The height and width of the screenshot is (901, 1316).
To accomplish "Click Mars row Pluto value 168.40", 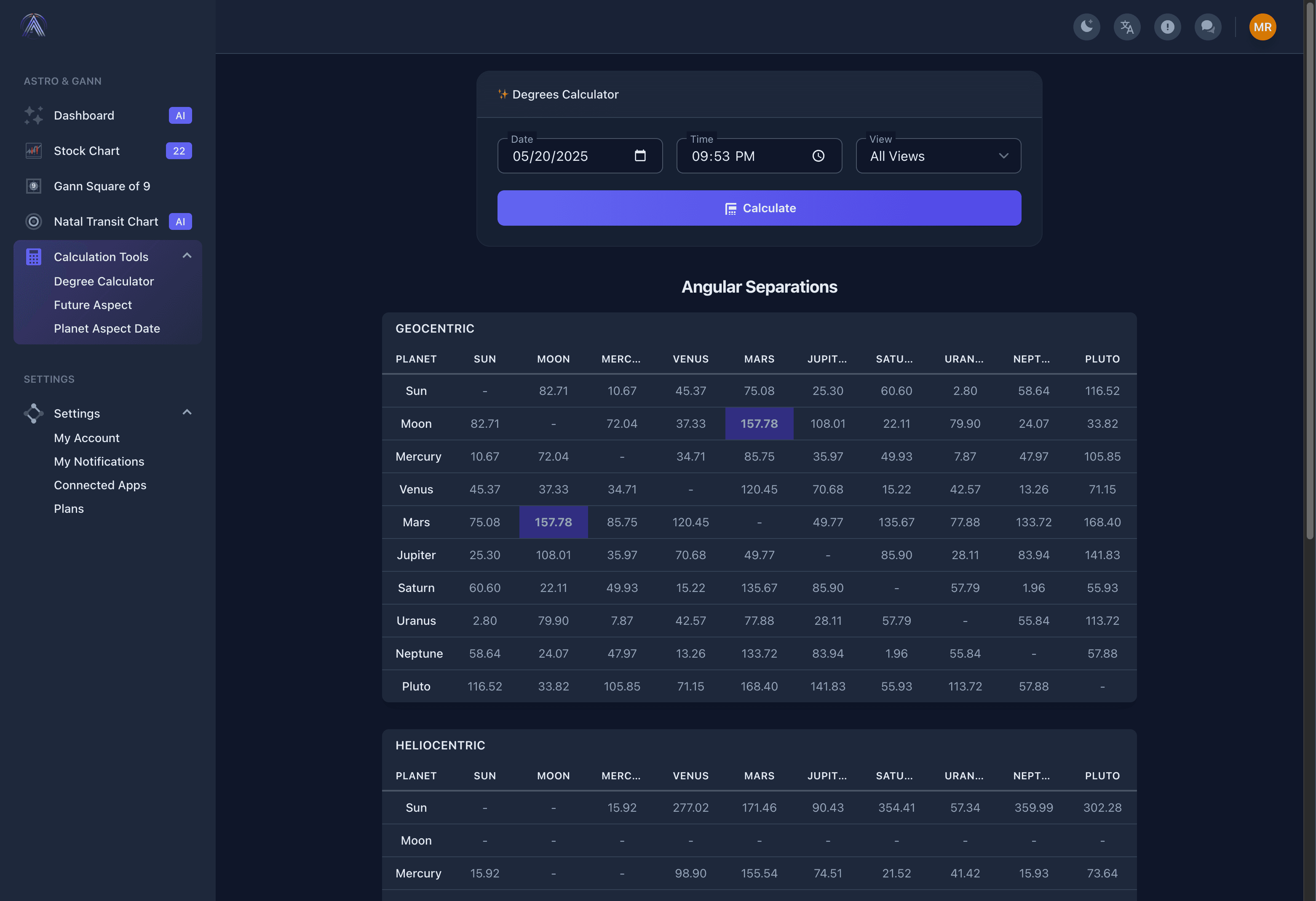I will pos(1102,522).
